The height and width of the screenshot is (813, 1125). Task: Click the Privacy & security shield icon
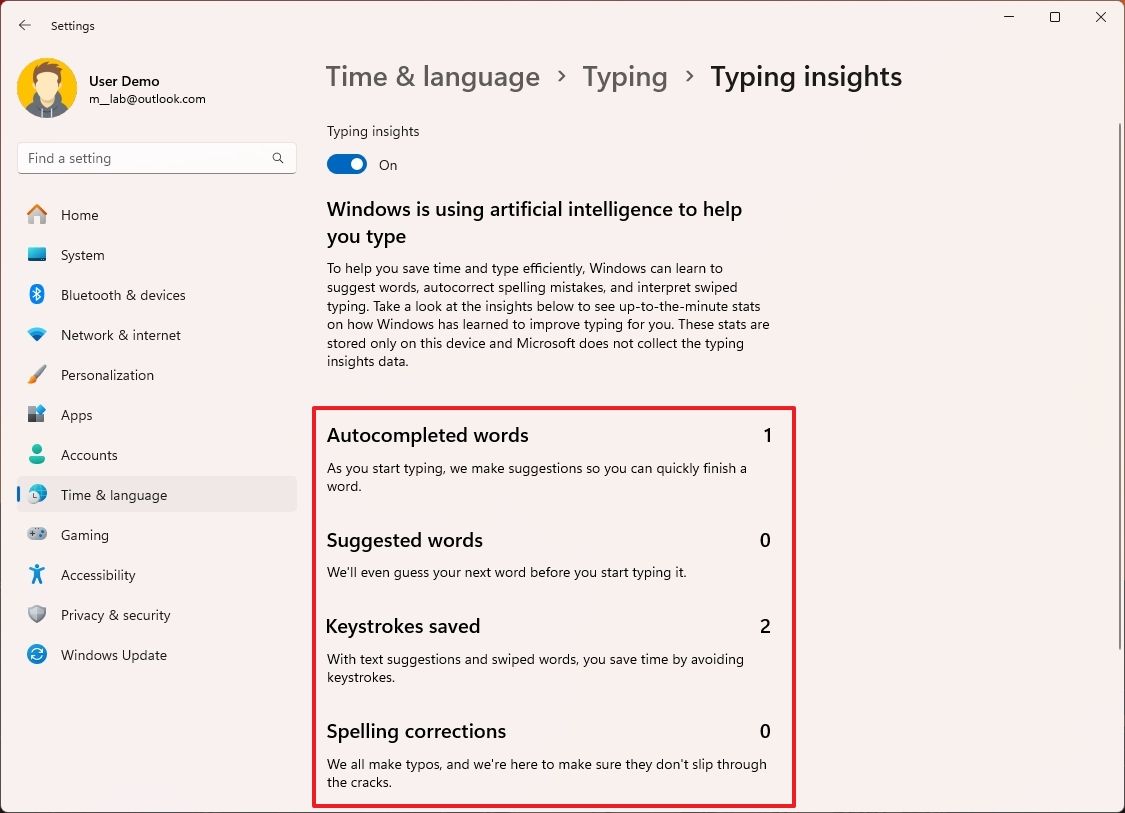click(x=40, y=615)
